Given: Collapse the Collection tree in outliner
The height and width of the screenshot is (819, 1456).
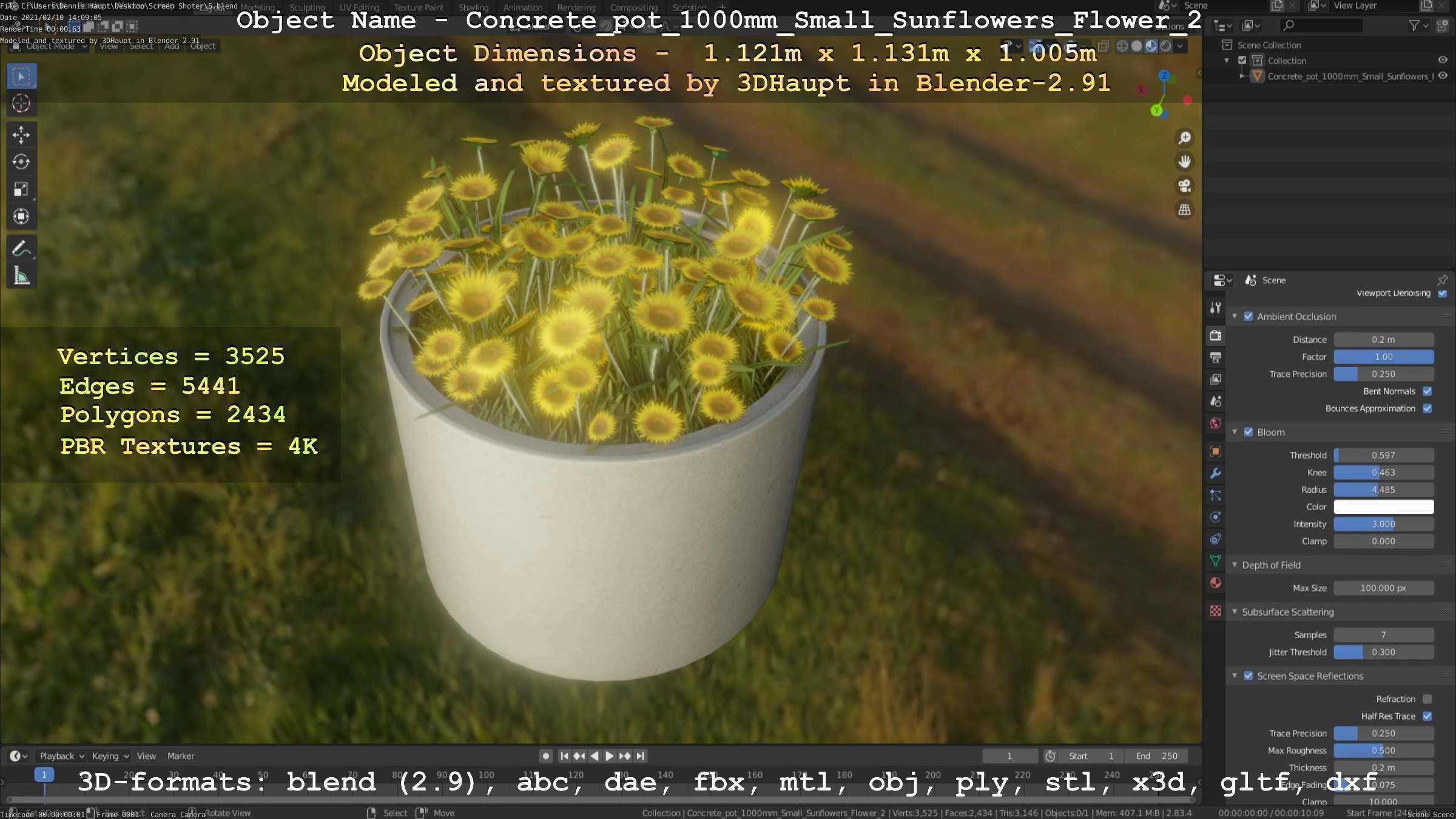Looking at the screenshot, I should [x=1227, y=60].
